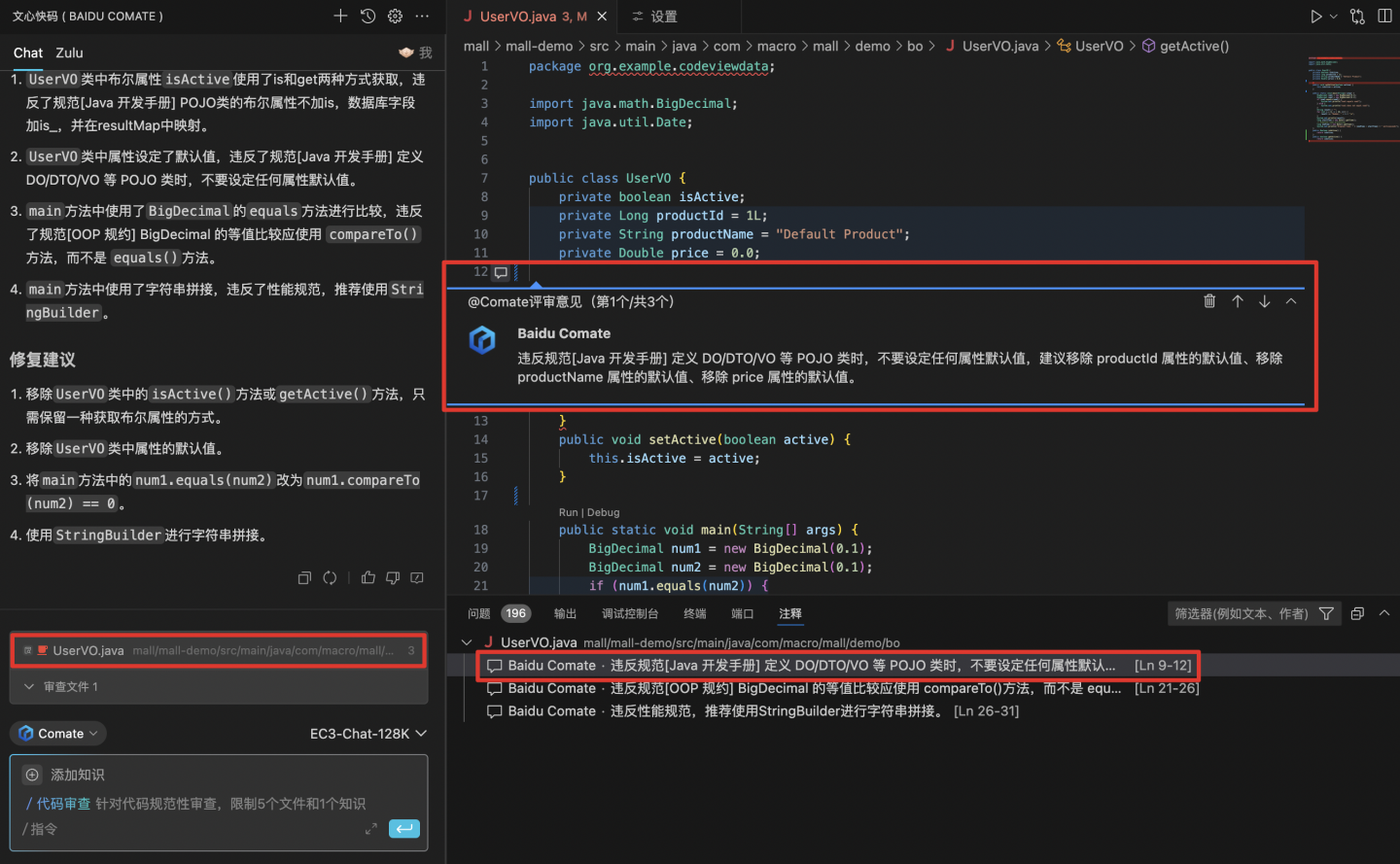
Task: Send the message with enter button
Action: [x=403, y=828]
